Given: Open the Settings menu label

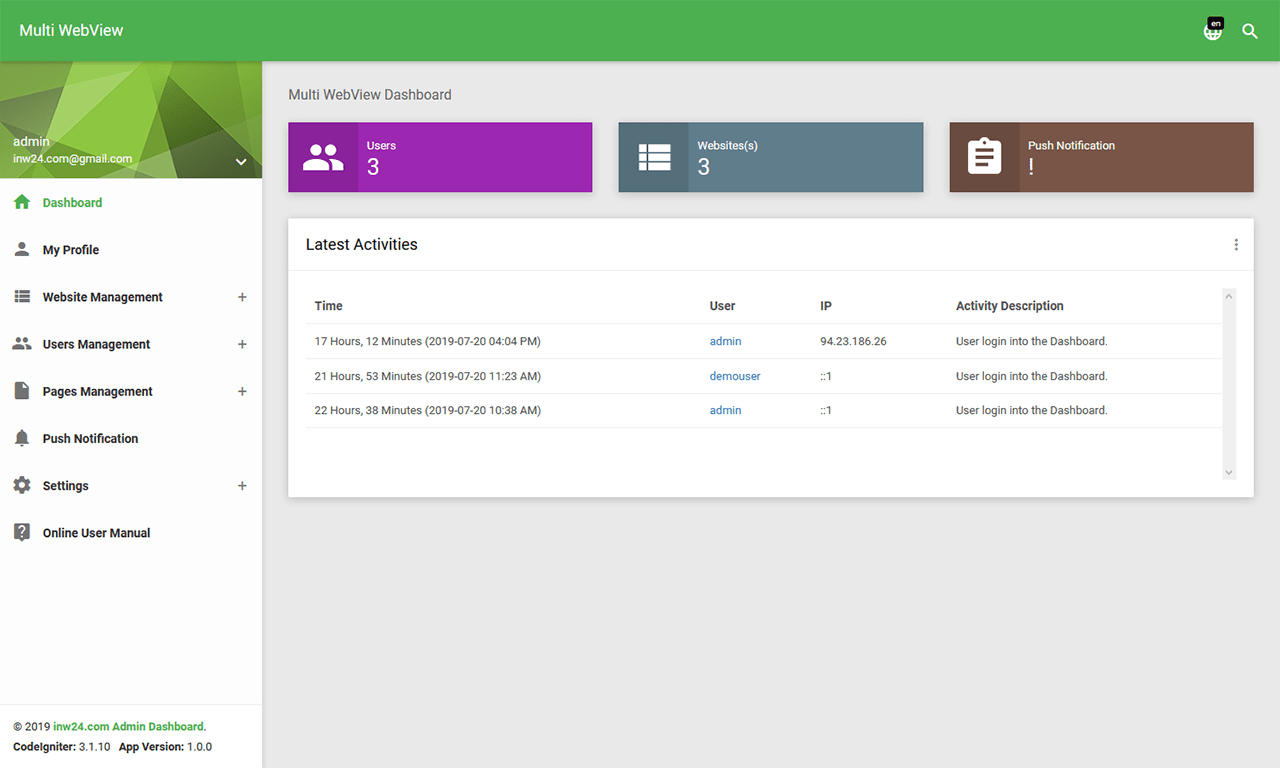Looking at the screenshot, I should [x=65, y=486].
